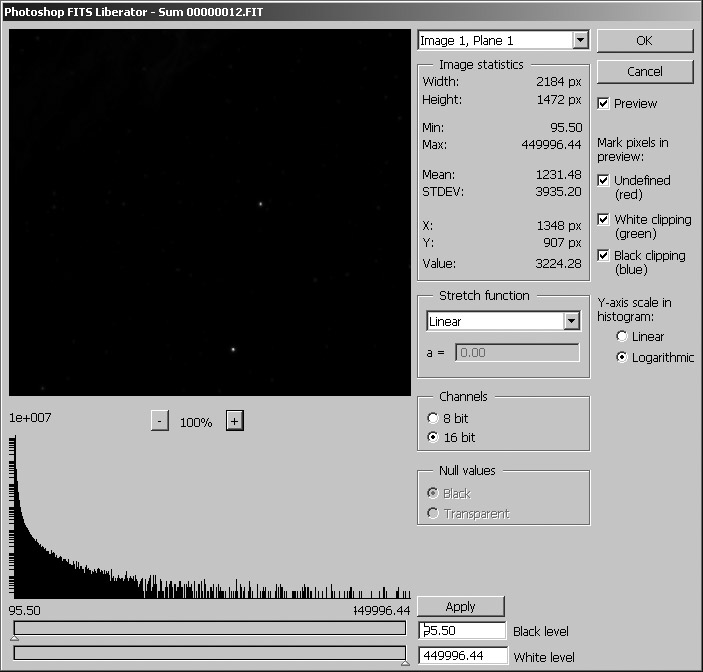The image size is (703, 672).
Task: Select the 16 bit channels option
Action: (x=433, y=438)
